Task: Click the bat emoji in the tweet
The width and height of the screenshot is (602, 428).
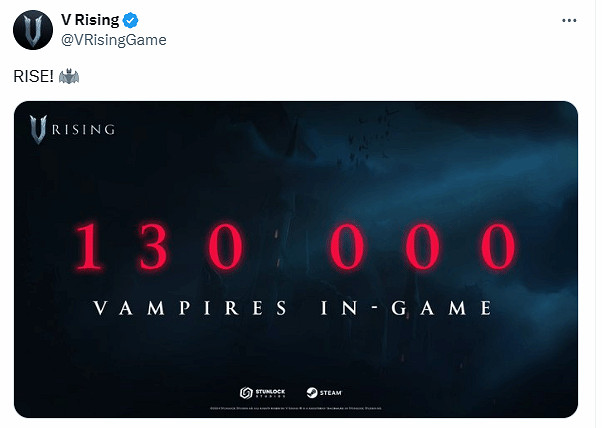Action: [x=69, y=76]
